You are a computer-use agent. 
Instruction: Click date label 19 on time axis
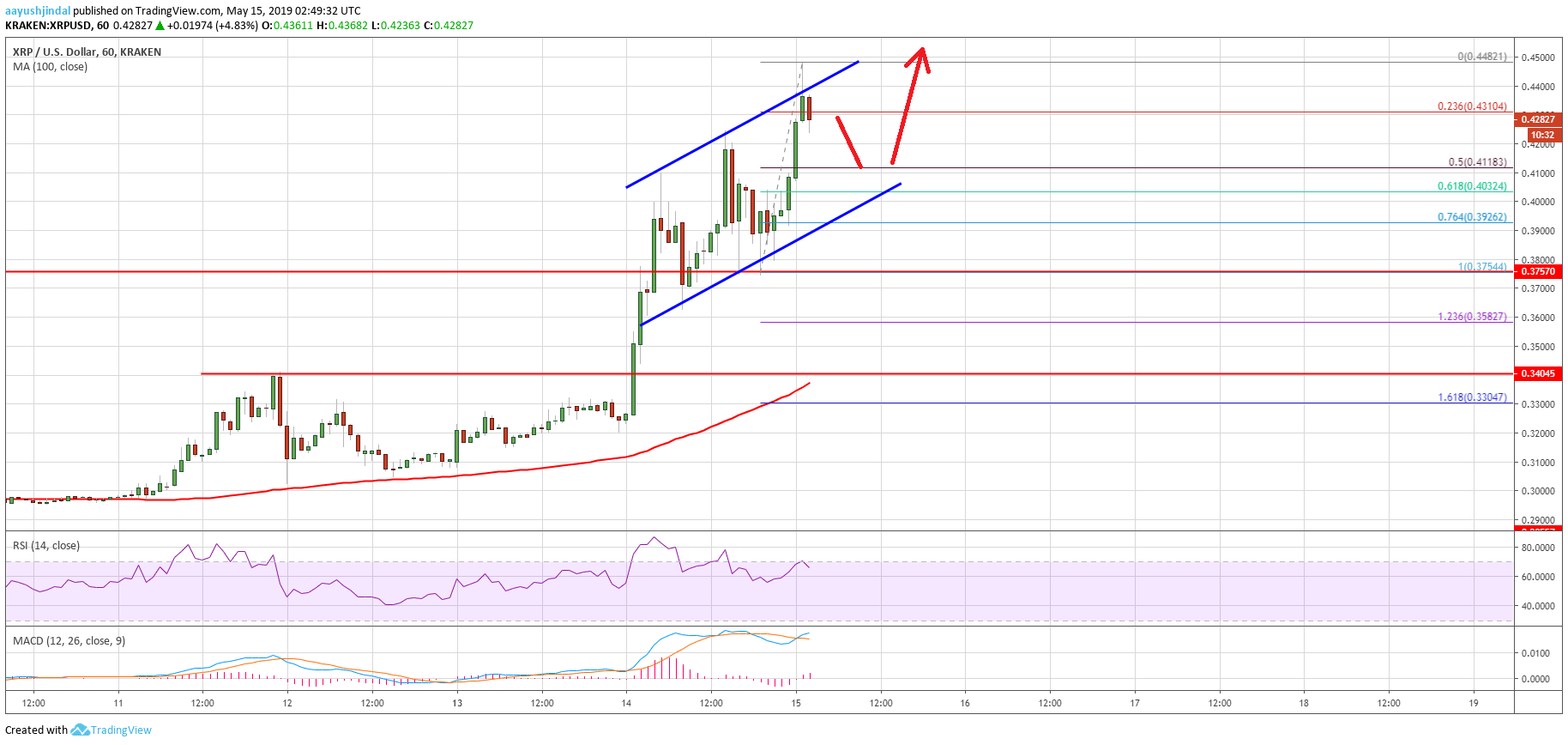pos(1474,703)
